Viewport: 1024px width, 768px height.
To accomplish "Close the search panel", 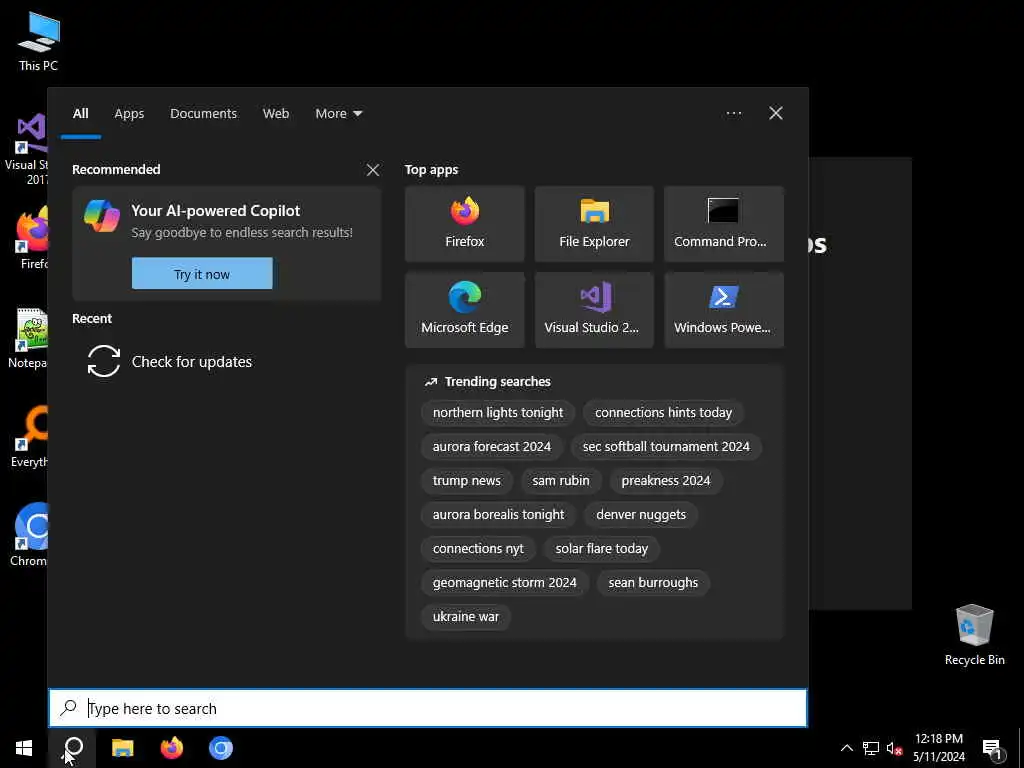I will pyautogui.click(x=776, y=113).
